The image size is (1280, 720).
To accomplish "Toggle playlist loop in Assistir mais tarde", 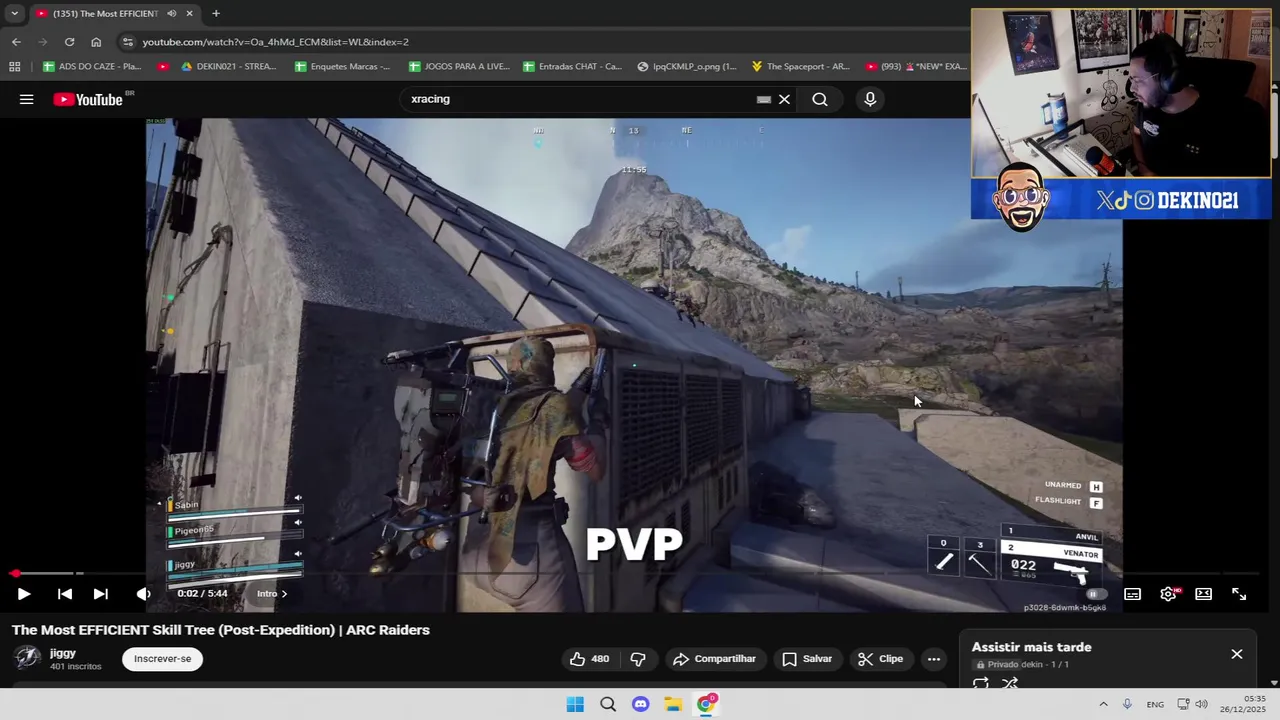I will click(981, 684).
